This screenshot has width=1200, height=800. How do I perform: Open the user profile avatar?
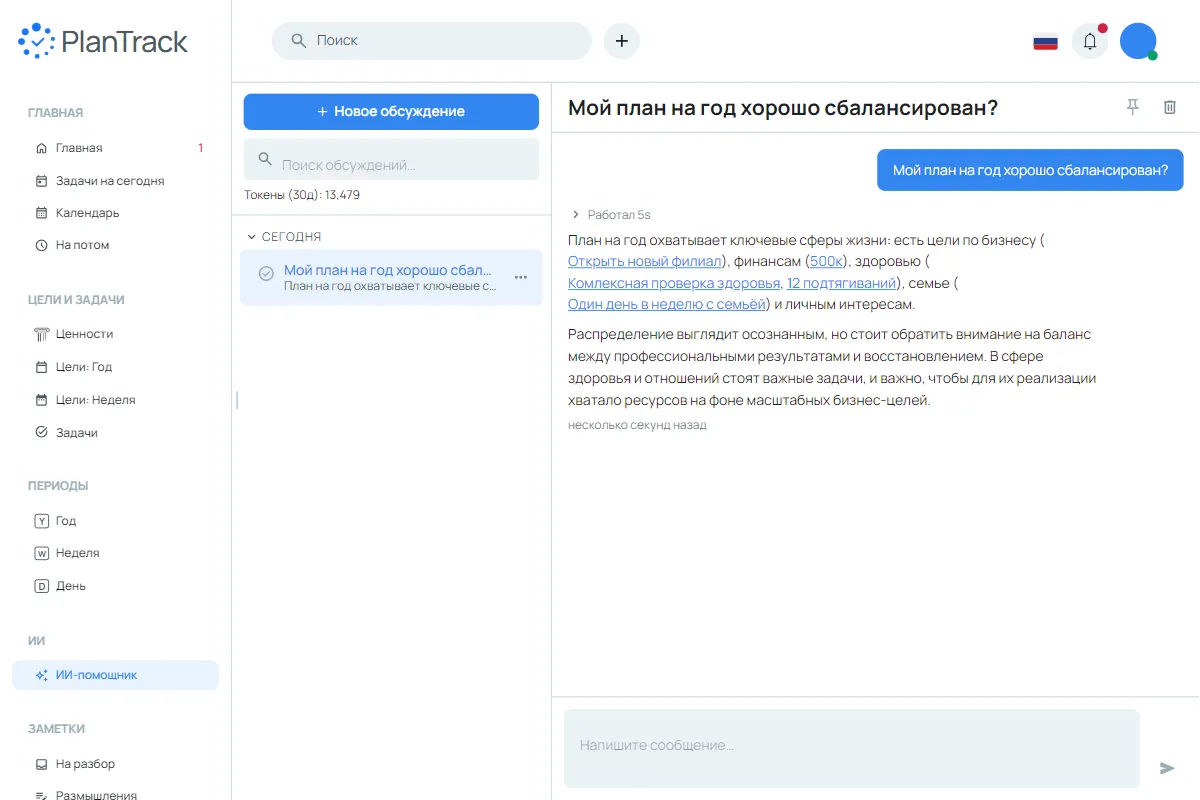1138,41
